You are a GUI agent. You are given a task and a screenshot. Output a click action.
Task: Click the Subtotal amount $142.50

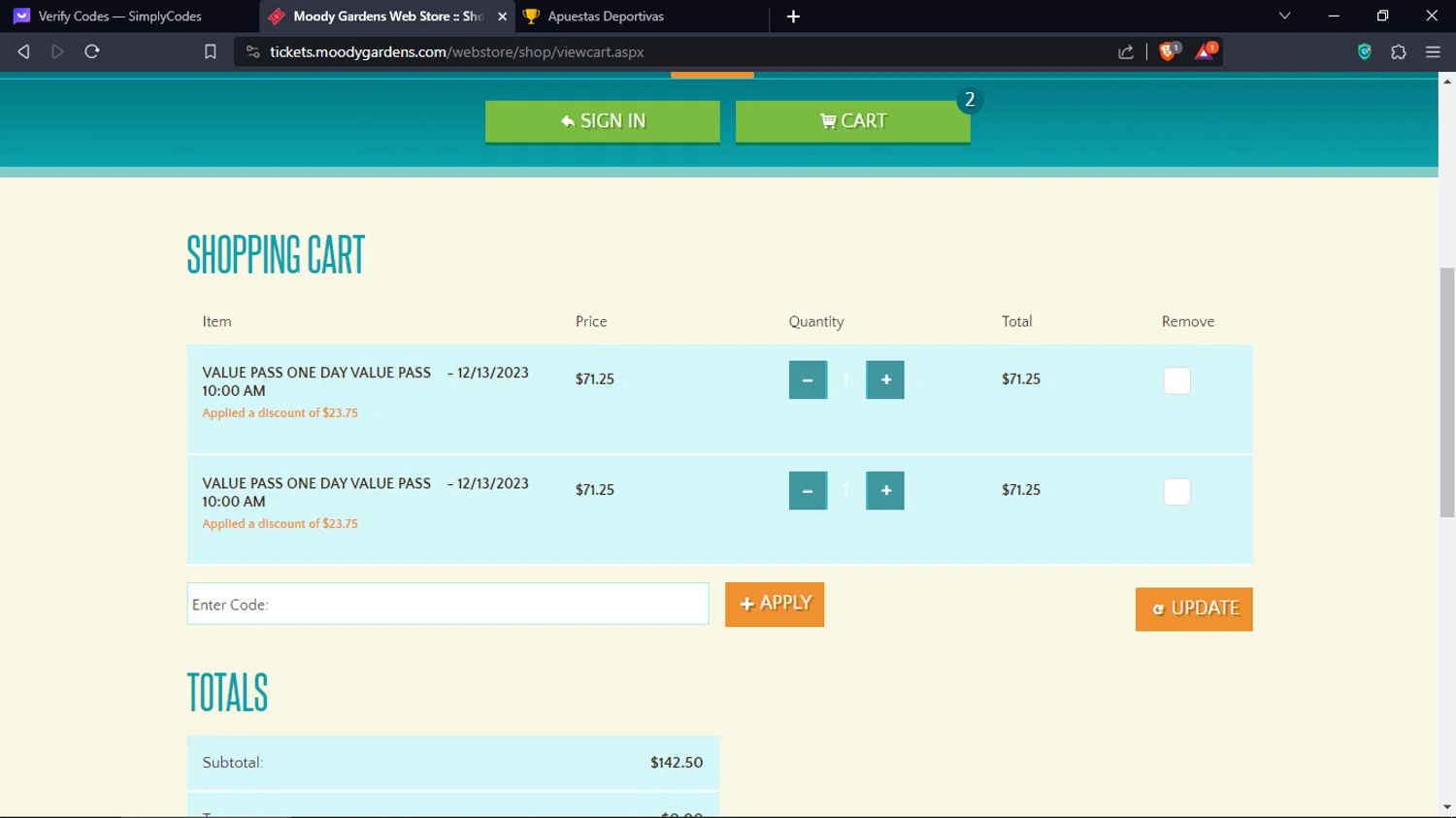677,763
